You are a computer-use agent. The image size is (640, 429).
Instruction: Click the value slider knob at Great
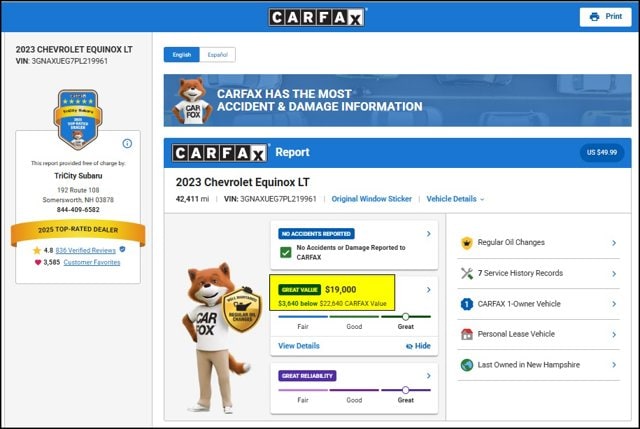pyautogui.click(x=405, y=316)
